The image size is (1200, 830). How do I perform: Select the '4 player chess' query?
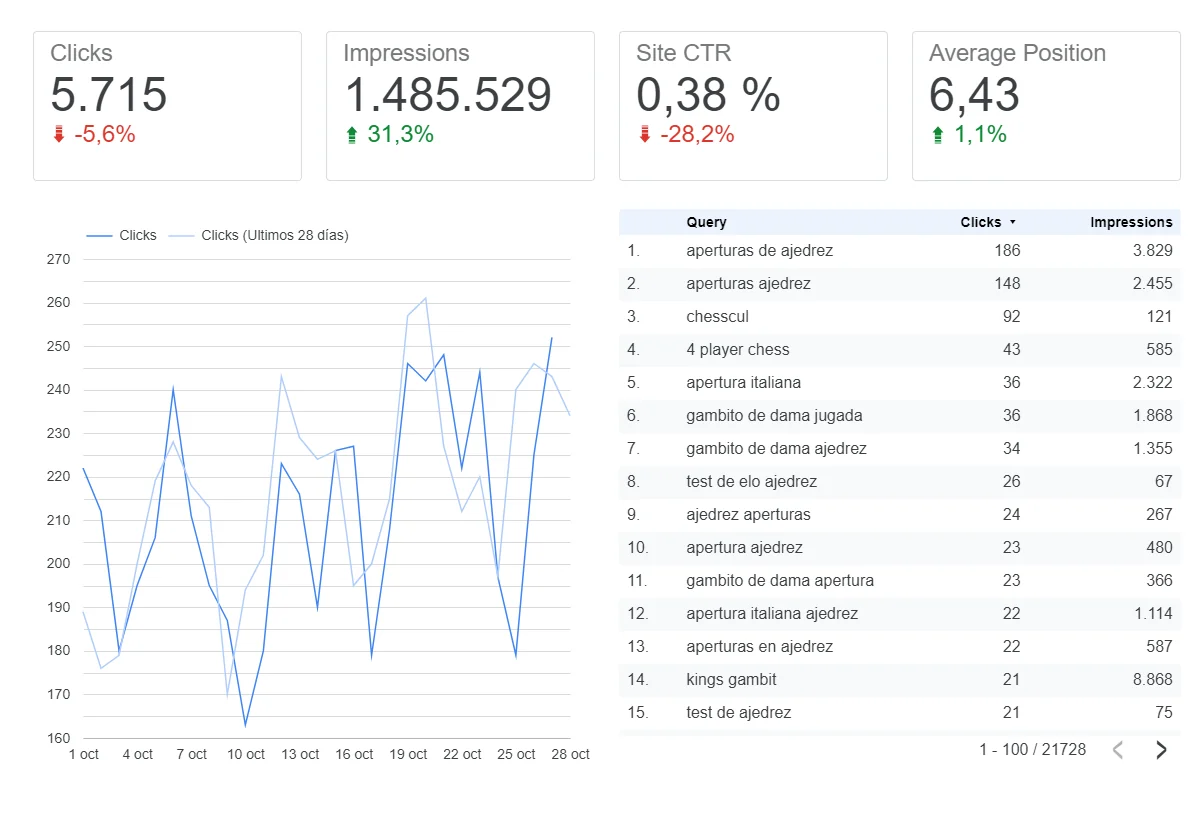(x=737, y=350)
